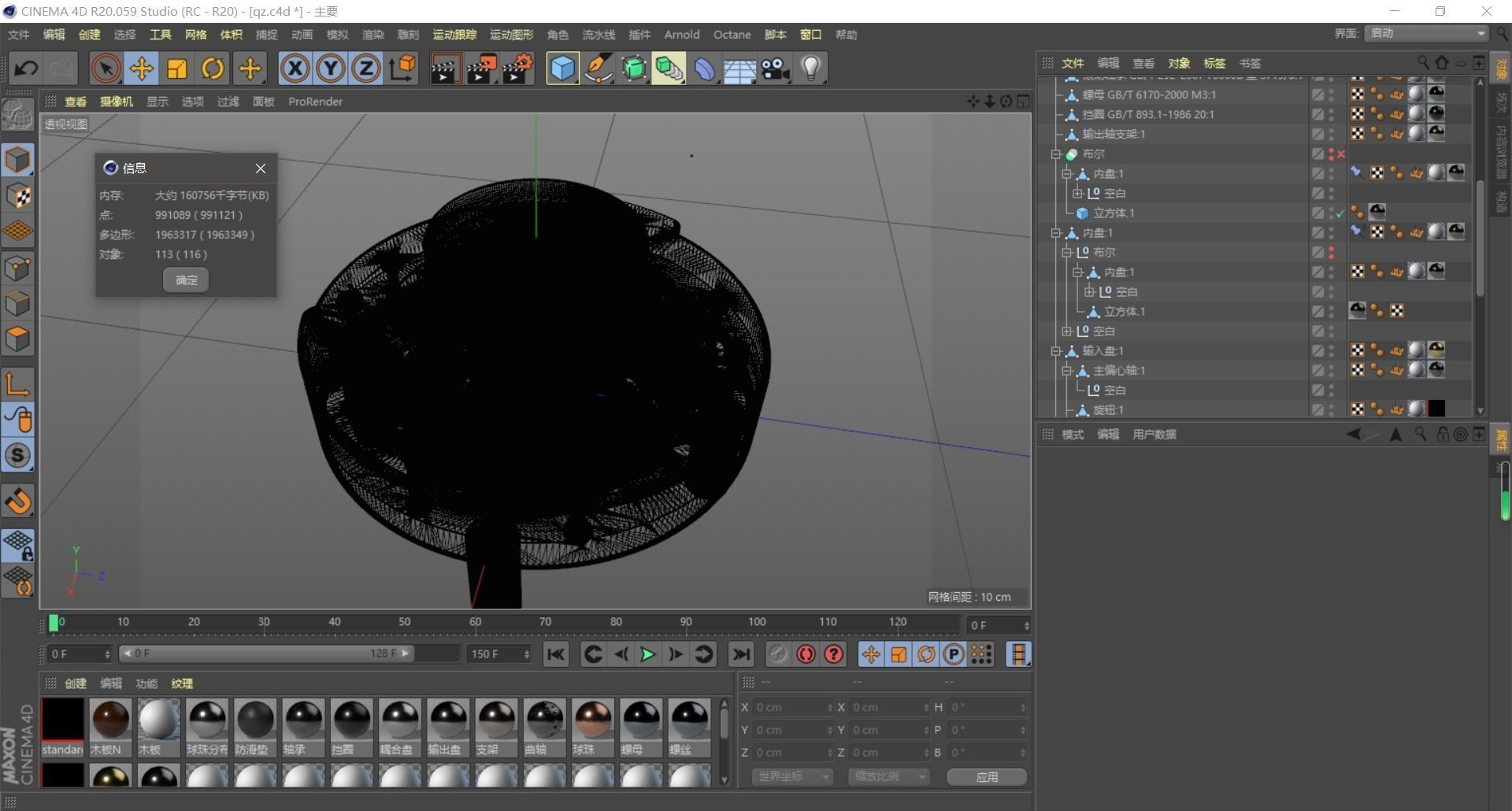The width and height of the screenshot is (1512, 811).
Task: Add a Cube primitive object
Action: coord(562,69)
